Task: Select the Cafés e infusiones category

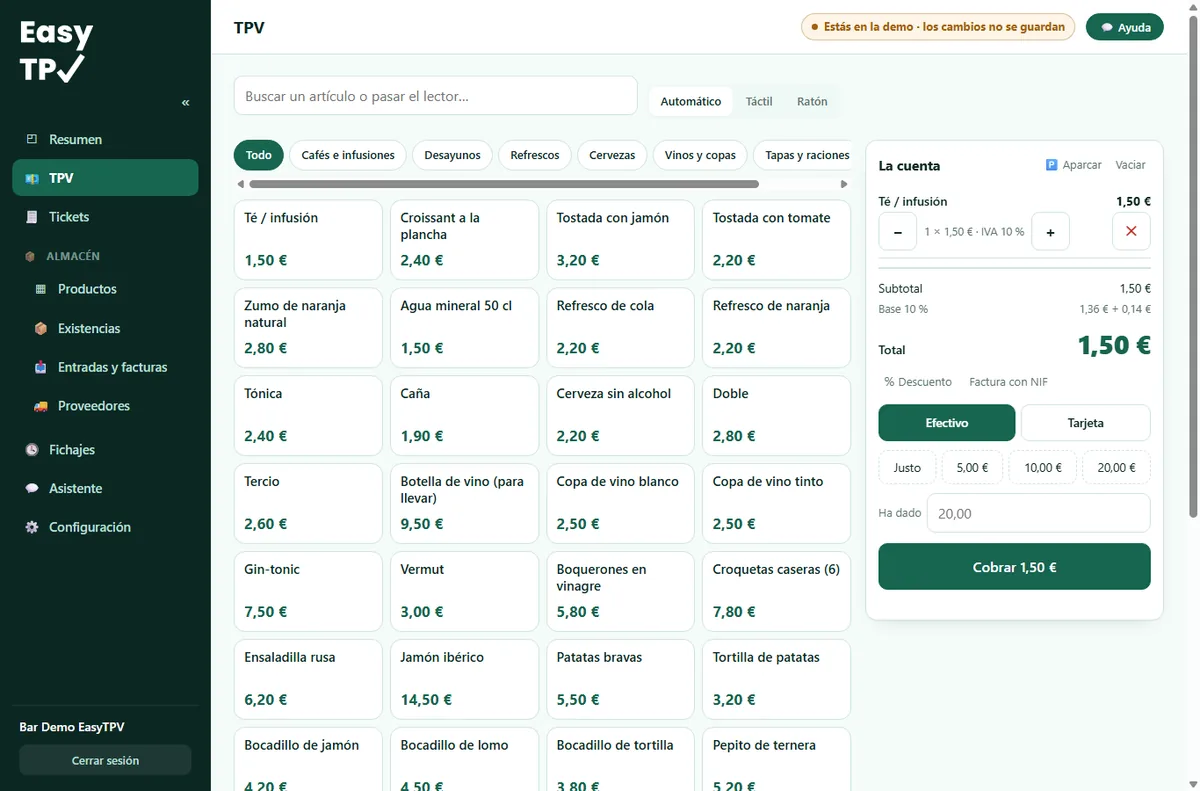Action: pyautogui.click(x=348, y=155)
